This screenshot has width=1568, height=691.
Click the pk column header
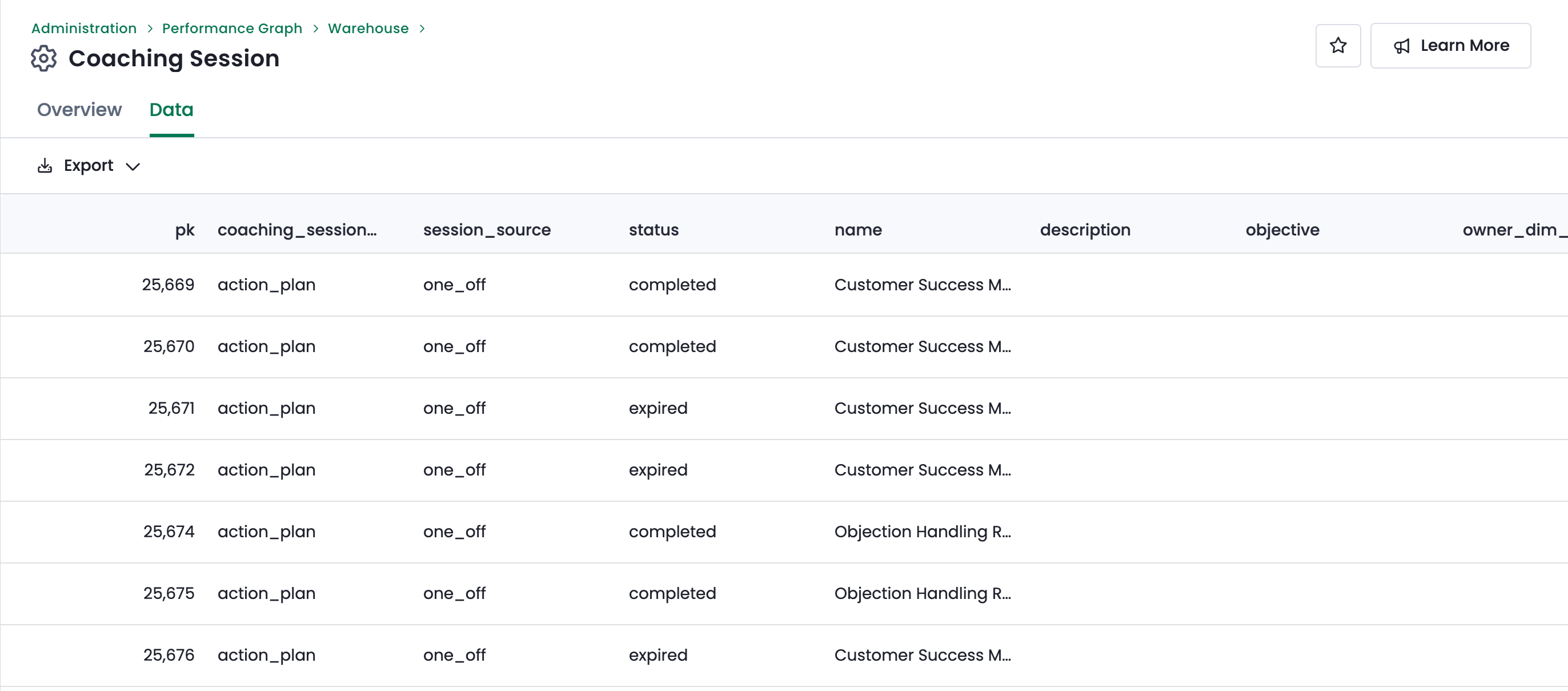(x=185, y=230)
